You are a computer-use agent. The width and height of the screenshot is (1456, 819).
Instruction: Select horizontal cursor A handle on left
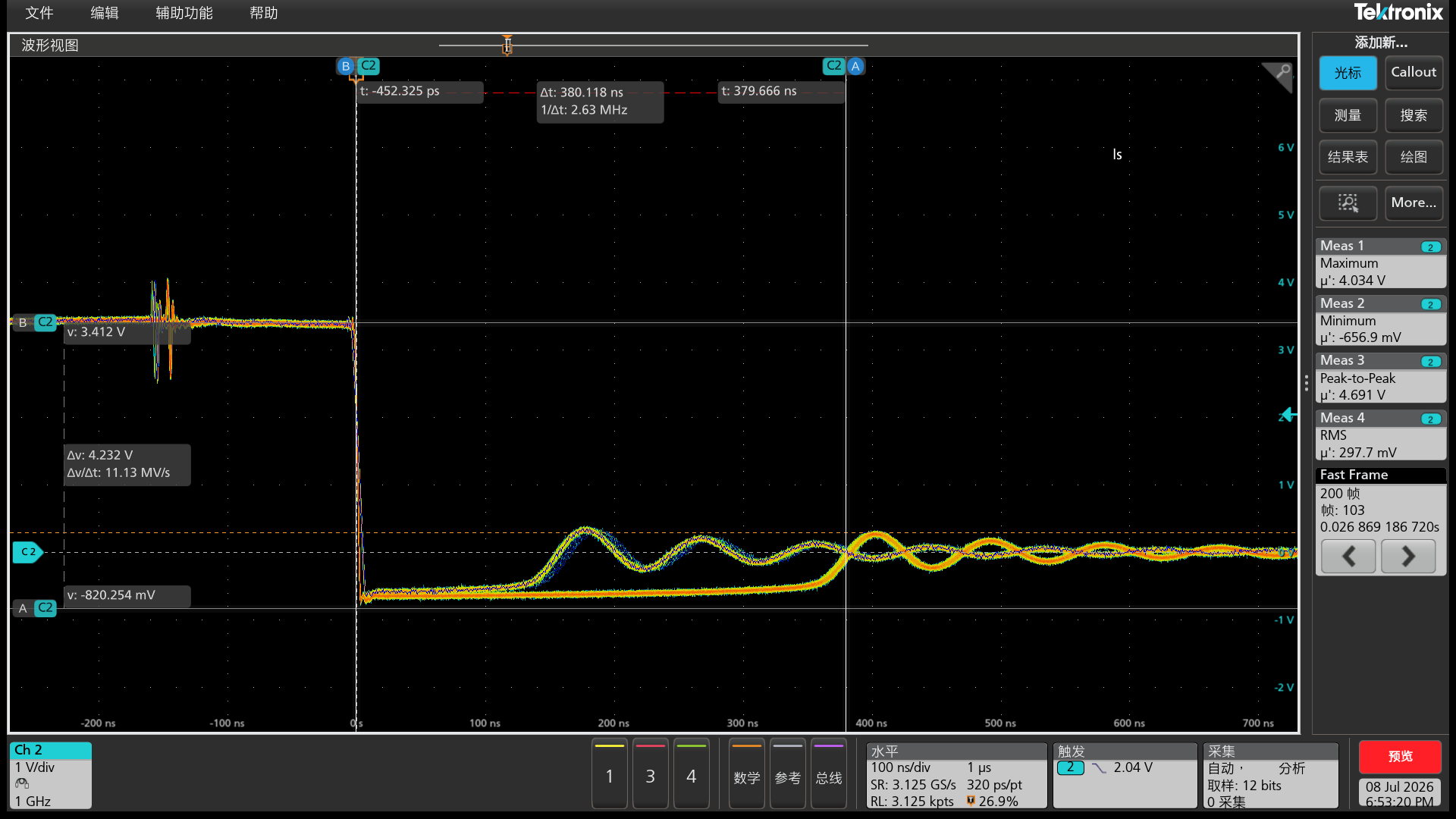[x=23, y=608]
